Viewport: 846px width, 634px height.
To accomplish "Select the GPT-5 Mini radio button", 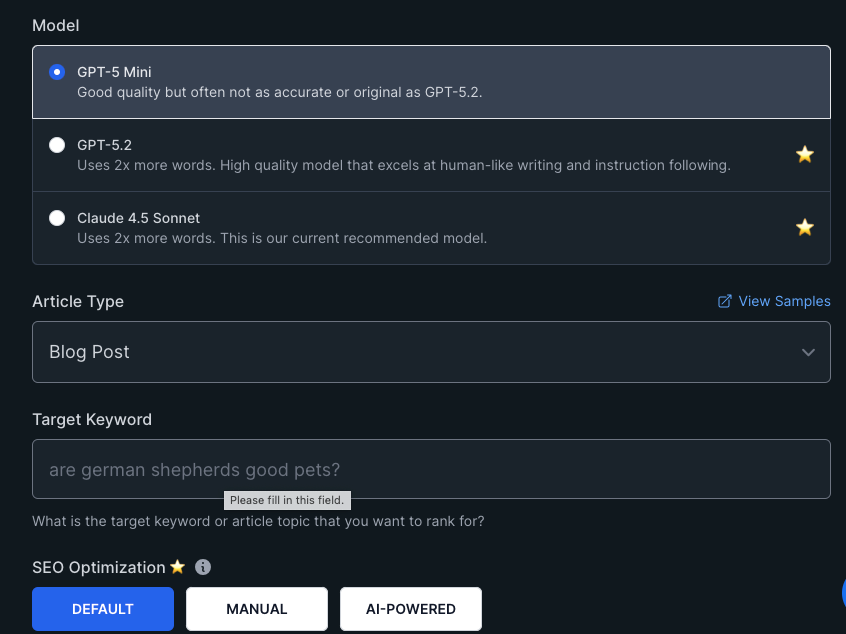I will point(57,72).
